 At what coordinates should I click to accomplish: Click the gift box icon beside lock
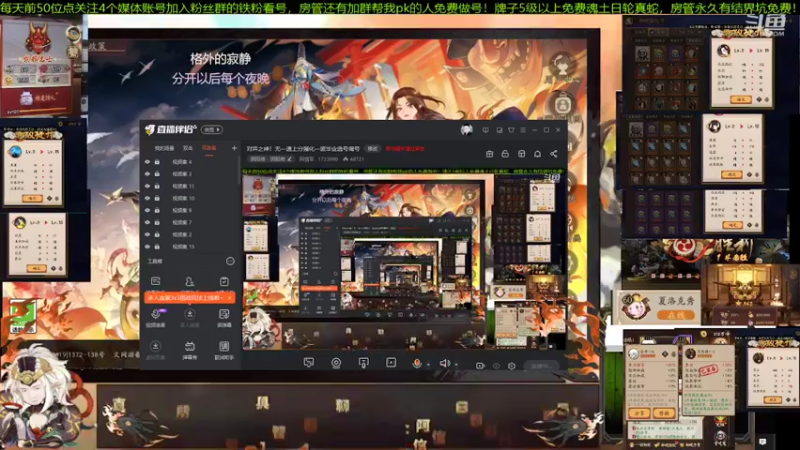click(489, 154)
